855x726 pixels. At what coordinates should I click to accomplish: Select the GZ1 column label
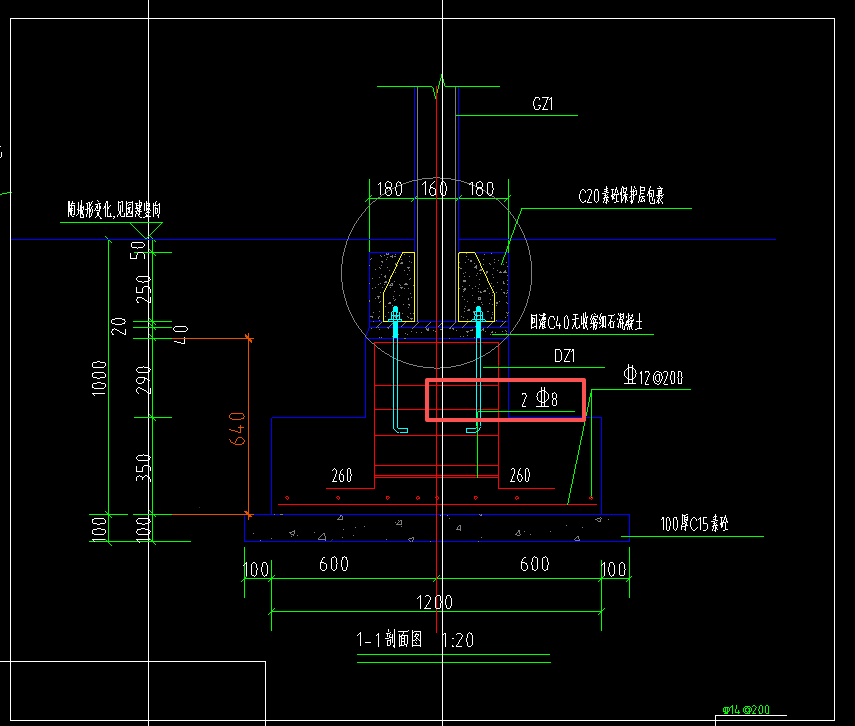pos(543,104)
